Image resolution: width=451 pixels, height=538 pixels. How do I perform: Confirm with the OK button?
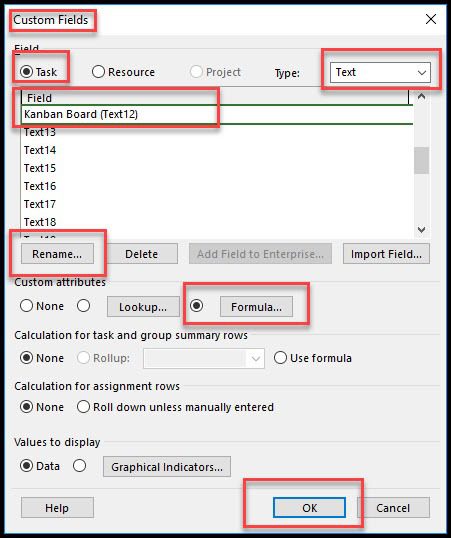point(309,507)
